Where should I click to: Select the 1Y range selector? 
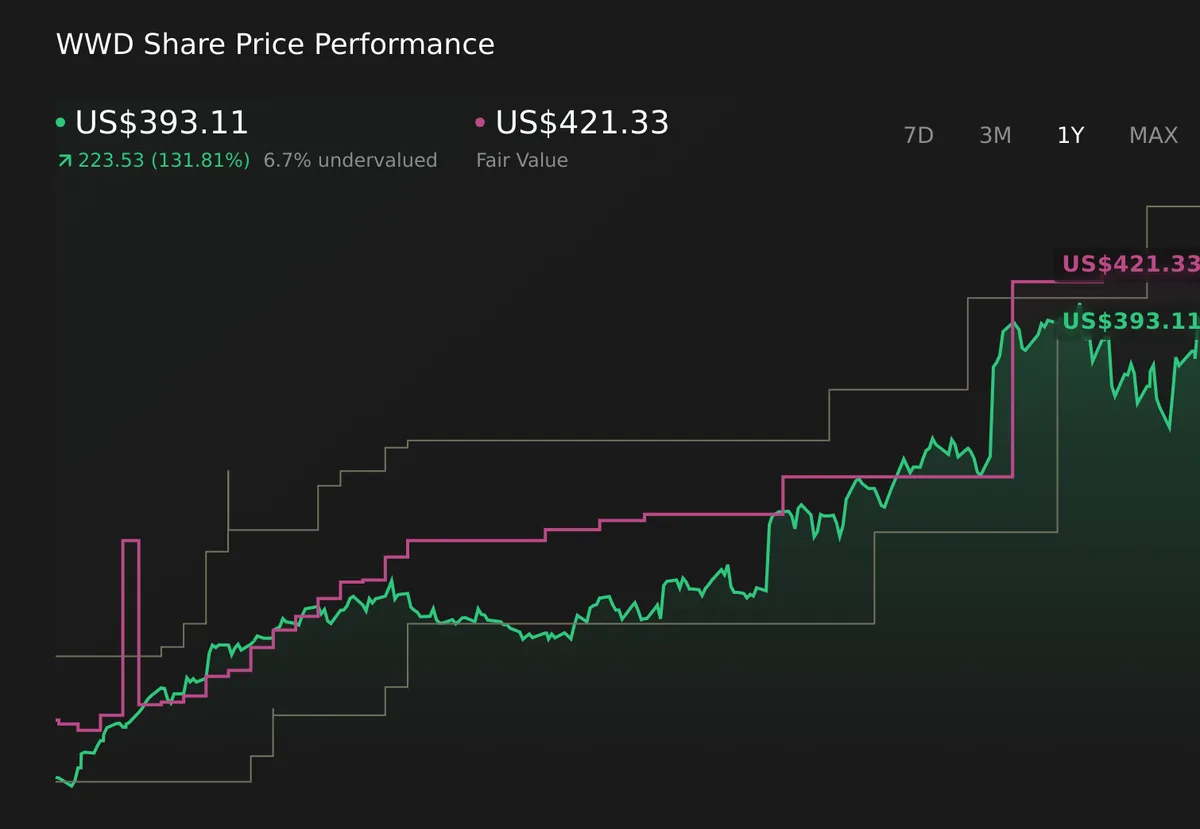pyautogui.click(x=1069, y=135)
